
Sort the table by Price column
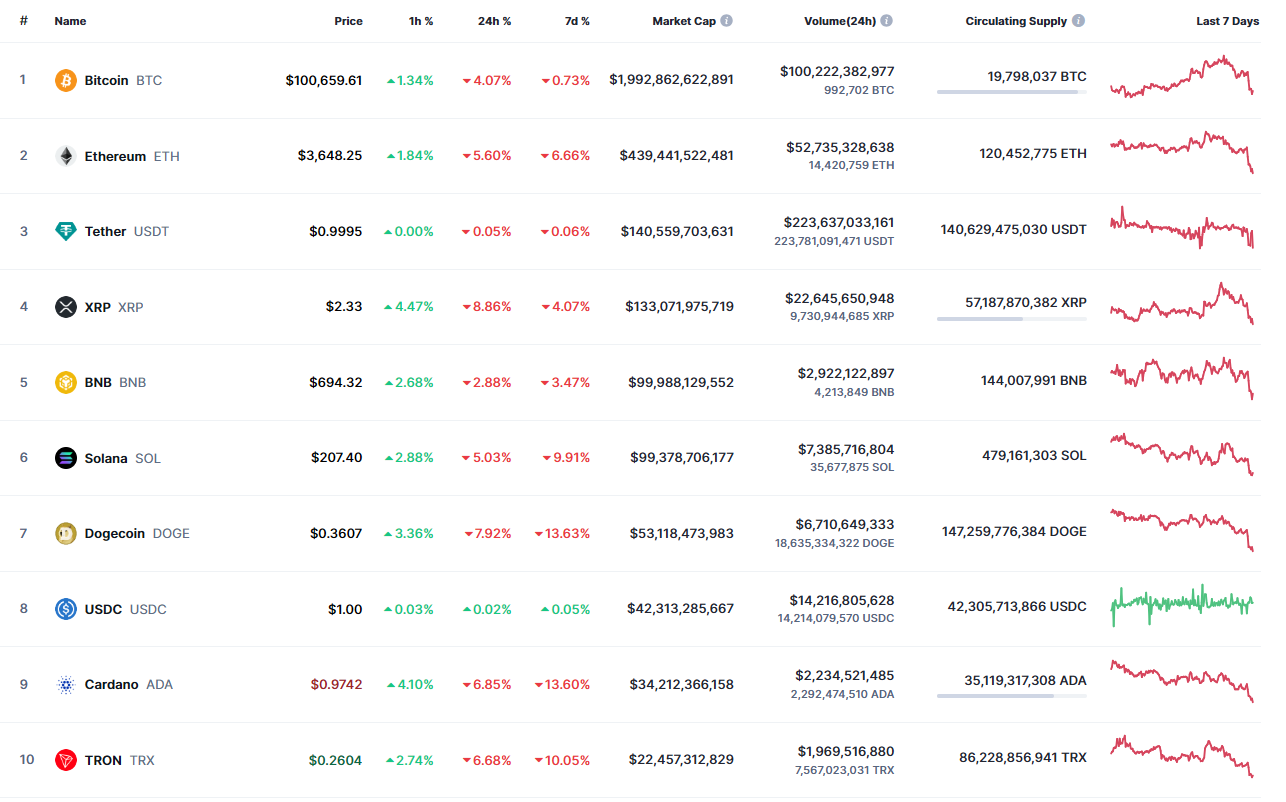(349, 21)
